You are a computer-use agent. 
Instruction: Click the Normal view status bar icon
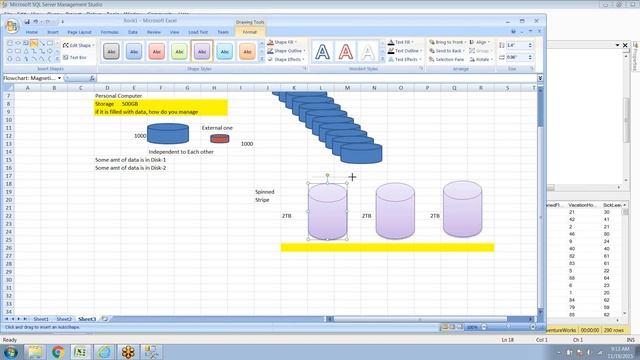coord(445,327)
